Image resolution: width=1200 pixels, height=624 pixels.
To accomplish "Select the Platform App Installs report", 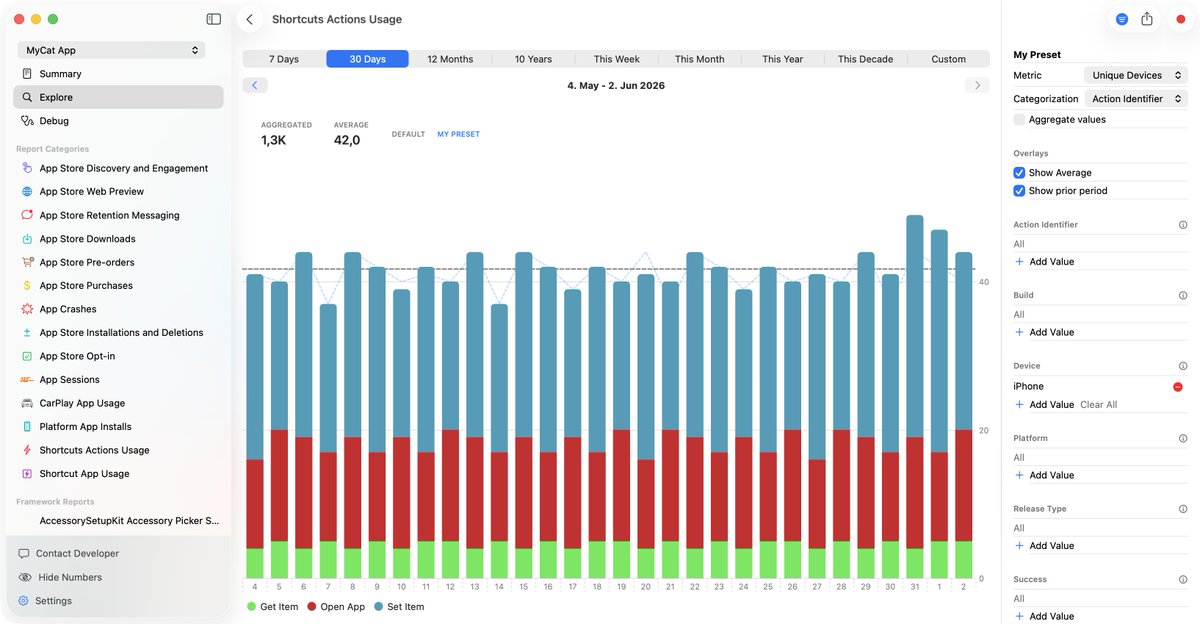I will click(x=118, y=426).
